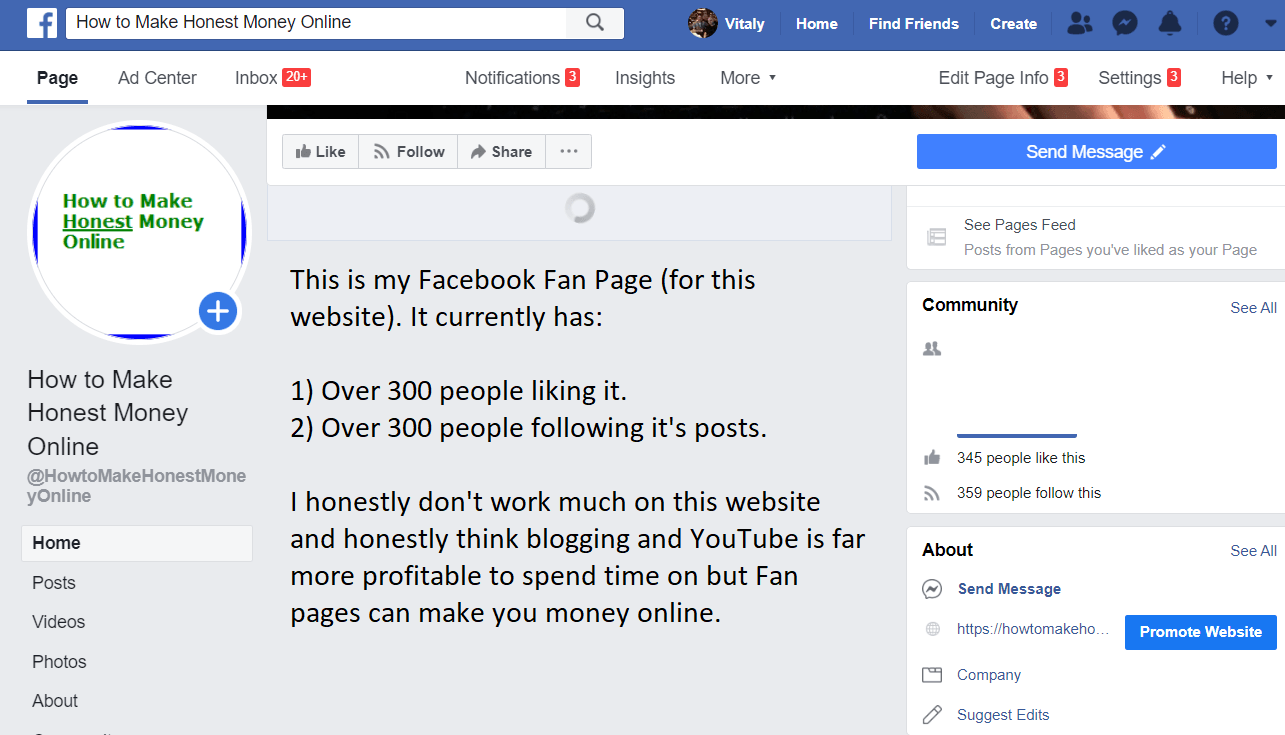Click the pencil icon for Suggest Edits
The height and width of the screenshot is (735, 1285).
pyautogui.click(x=932, y=714)
